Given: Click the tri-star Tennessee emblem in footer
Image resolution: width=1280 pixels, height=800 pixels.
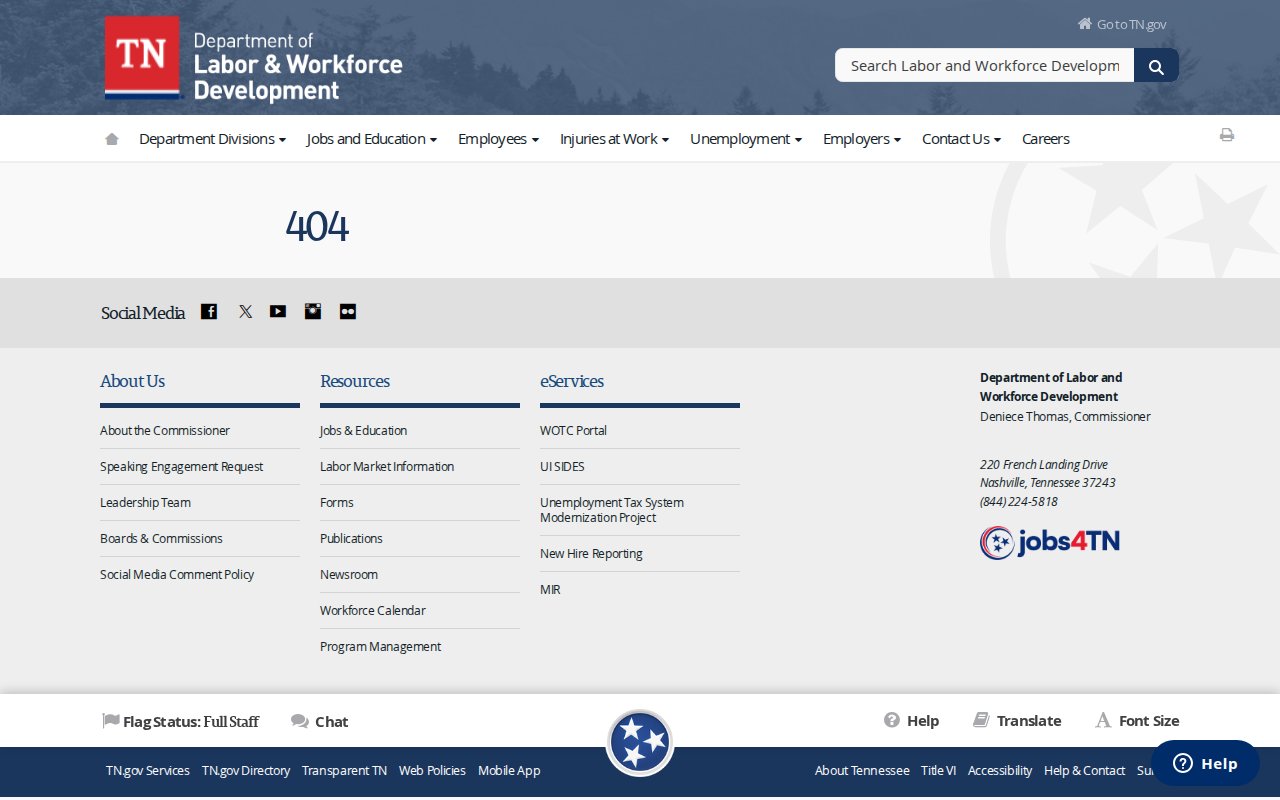Looking at the screenshot, I should click(x=640, y=743).
